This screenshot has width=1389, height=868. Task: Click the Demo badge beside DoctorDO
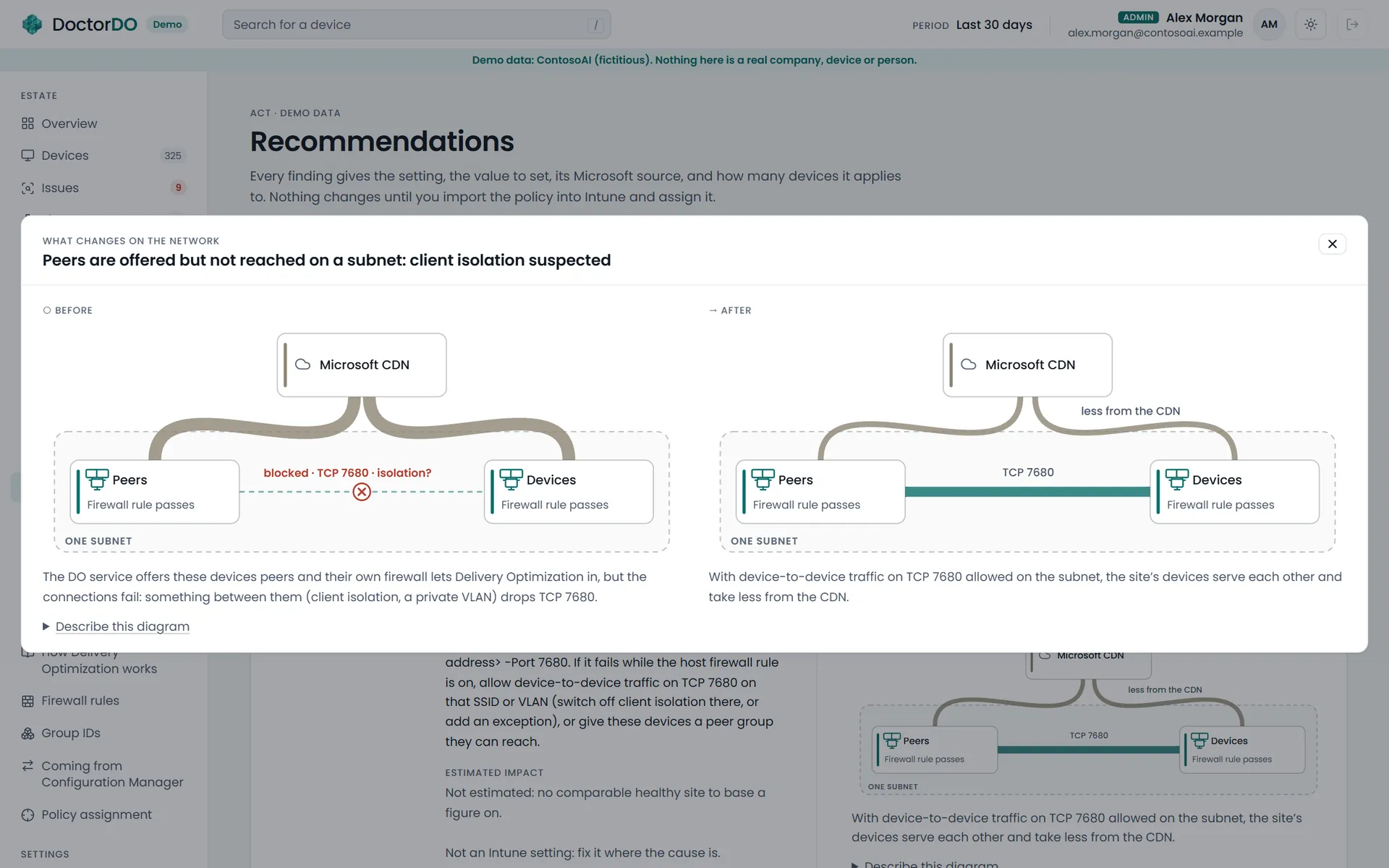coord(167,25)
